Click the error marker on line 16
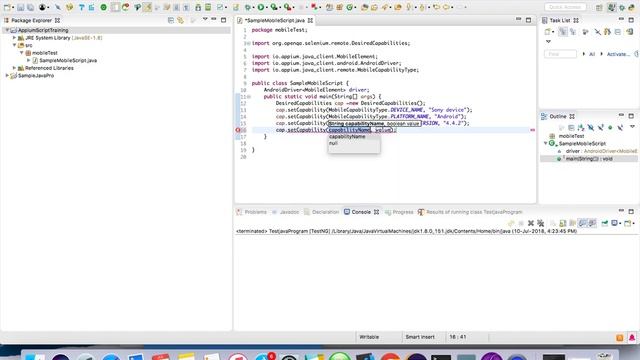 click(x=238, y=130)
